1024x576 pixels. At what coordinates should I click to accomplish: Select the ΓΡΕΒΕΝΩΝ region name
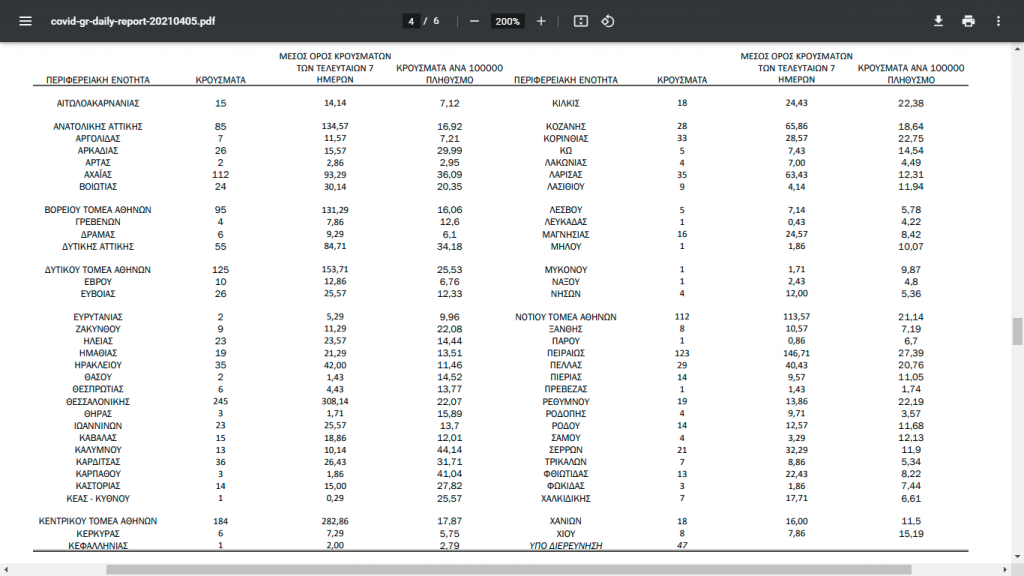98,222
